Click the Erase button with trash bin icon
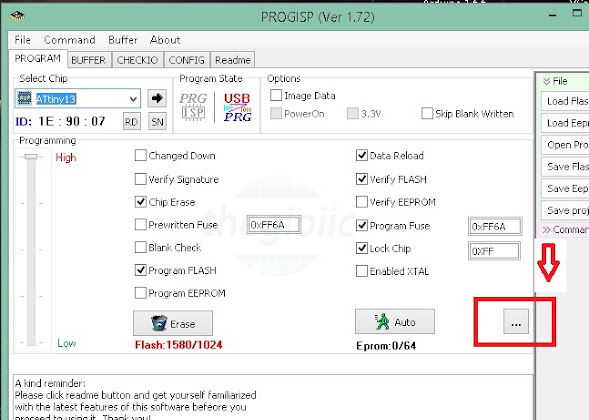 pos(173,323)
